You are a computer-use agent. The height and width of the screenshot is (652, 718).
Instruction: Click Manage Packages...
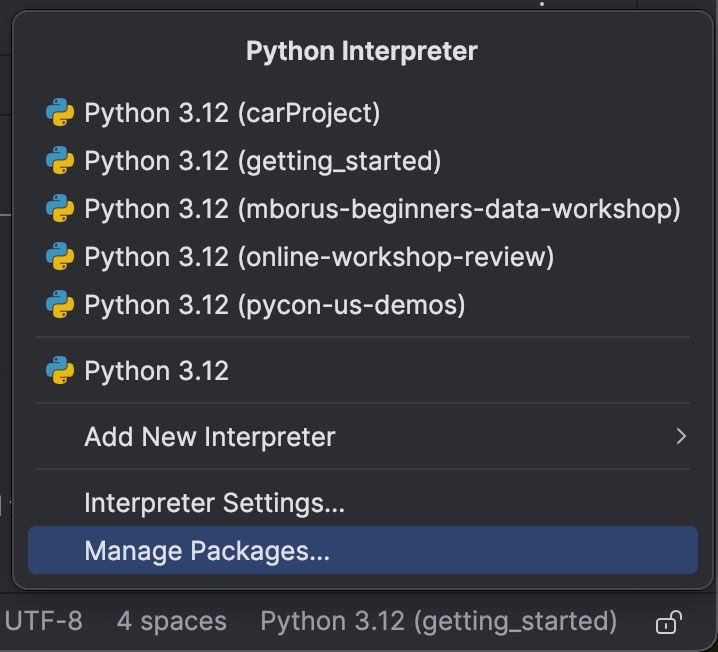207,550
